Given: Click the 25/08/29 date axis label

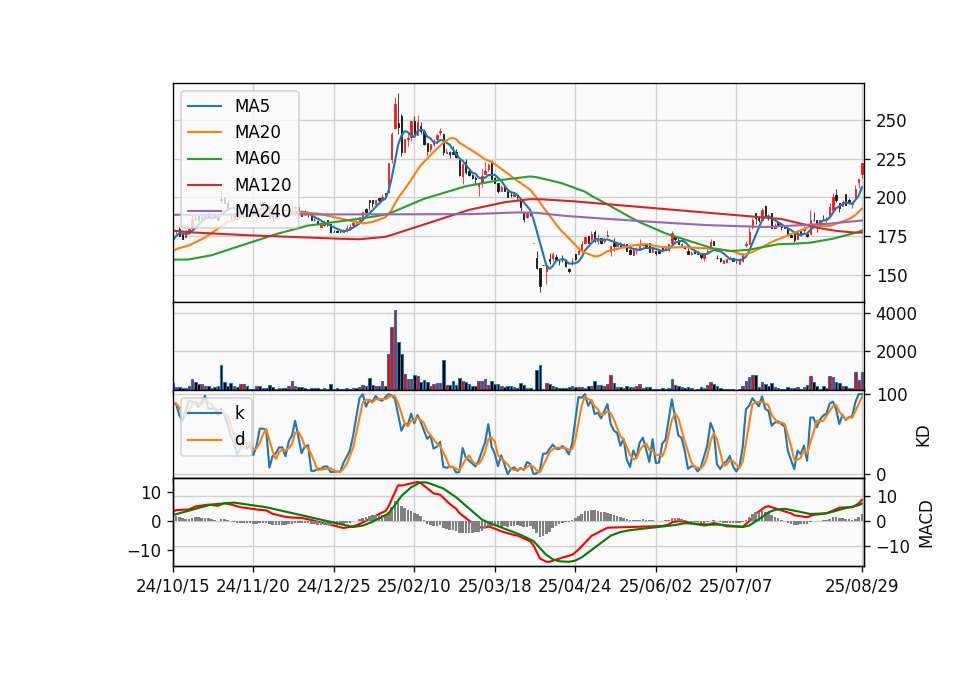Looking at the screenshot, I should (x=861, y=586).
